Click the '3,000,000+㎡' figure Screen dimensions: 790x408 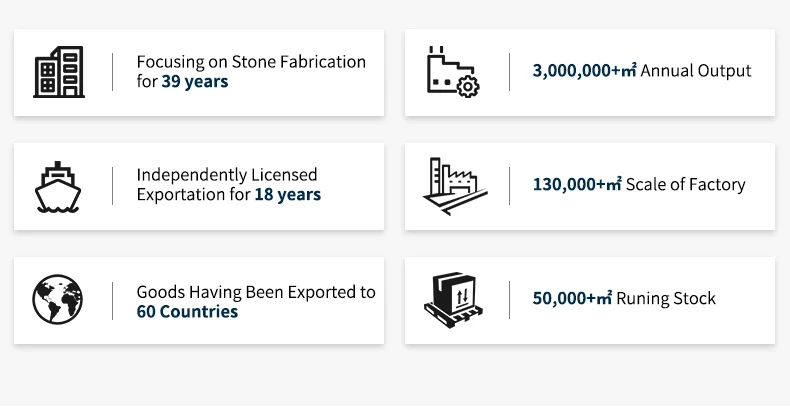pyautogui.click(x=585, y=71)
